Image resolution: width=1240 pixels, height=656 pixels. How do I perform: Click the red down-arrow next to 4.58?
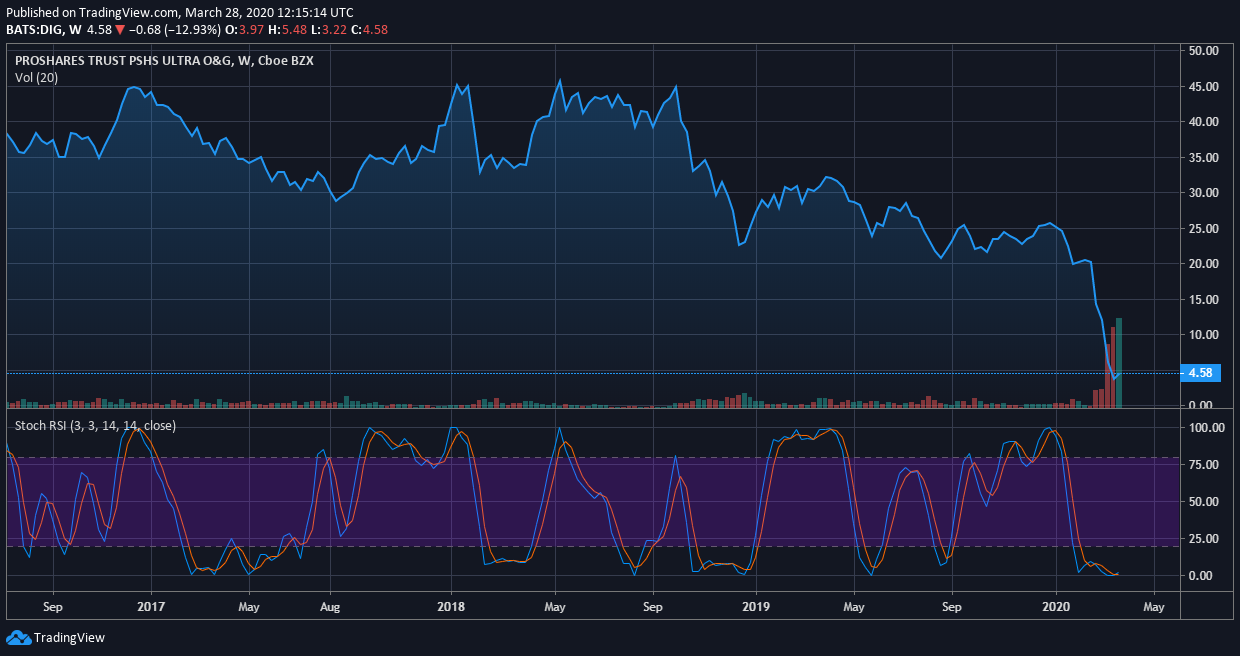click(120, 30)
